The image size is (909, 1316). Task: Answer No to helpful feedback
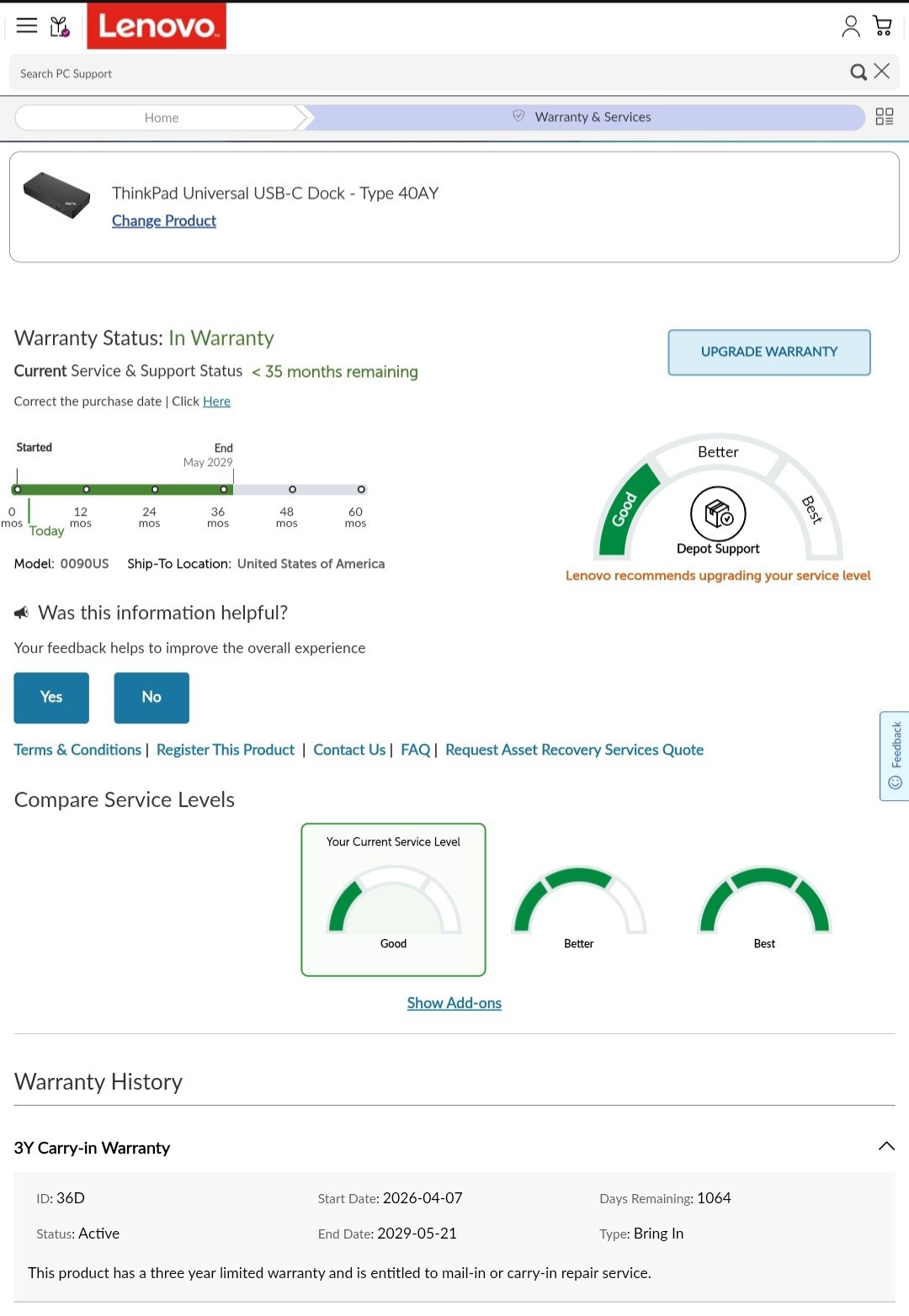[x=151, y=698]
